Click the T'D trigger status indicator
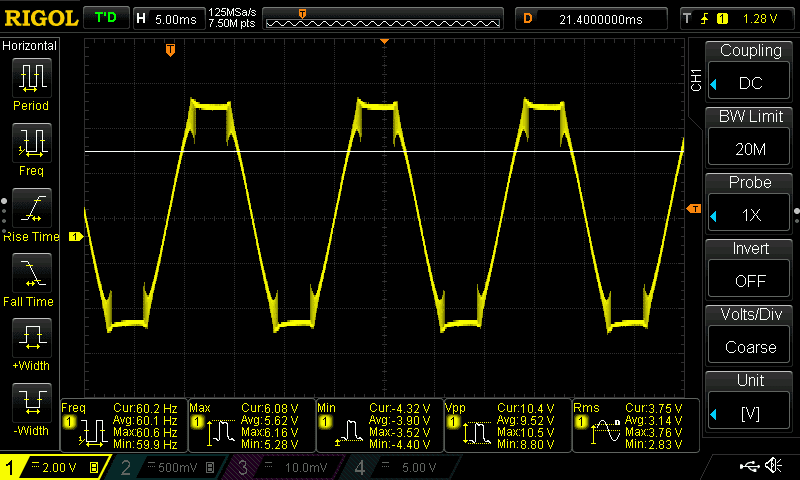Screen dimensions: 800x480 (106, 18)
